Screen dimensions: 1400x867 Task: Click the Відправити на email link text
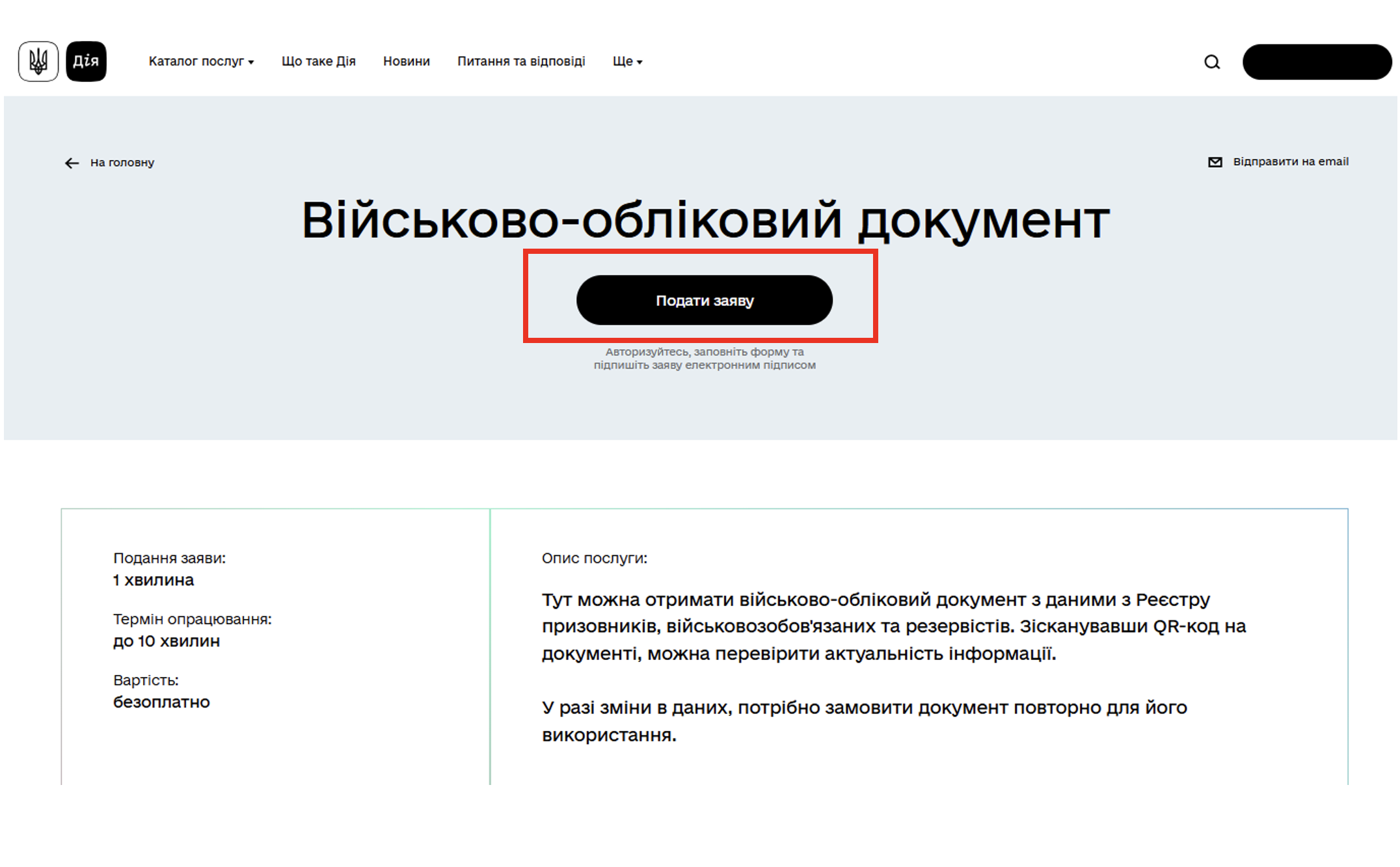coord(1290,161)
